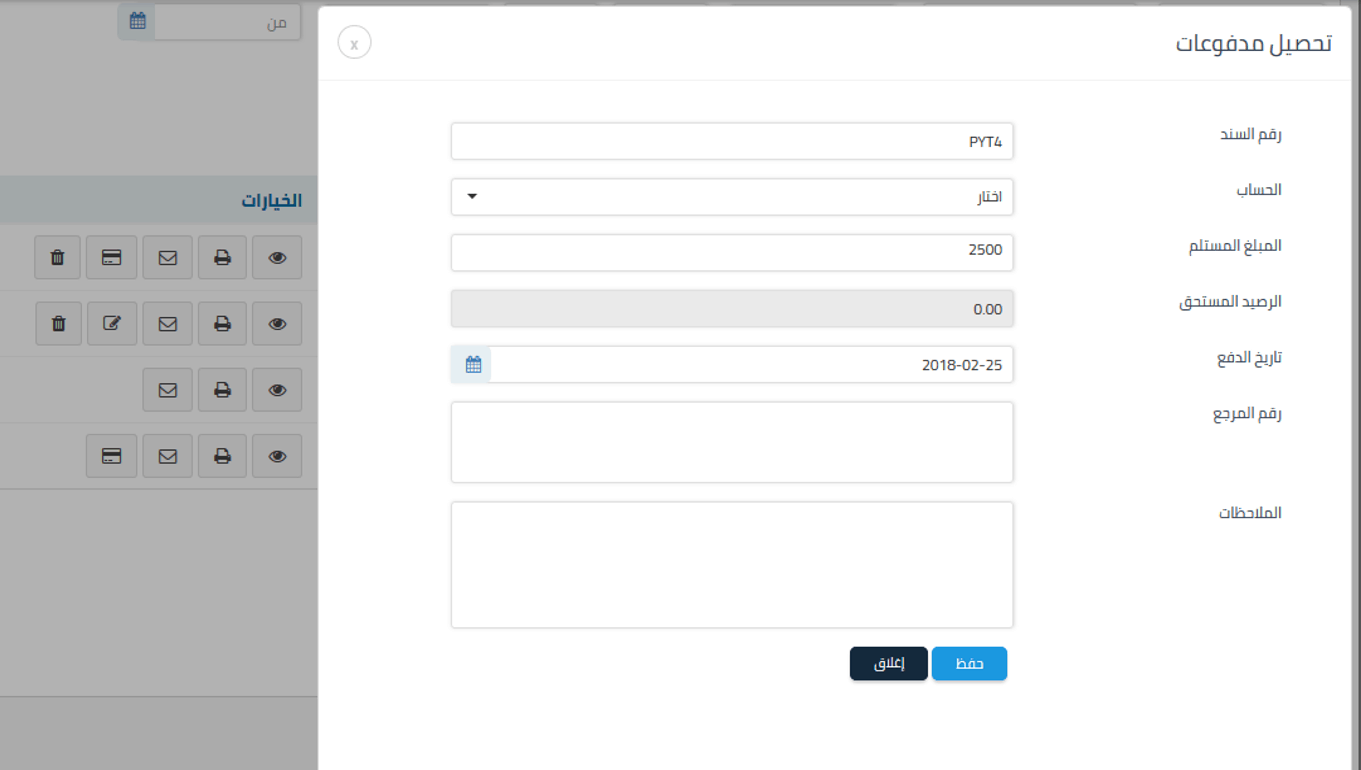Image resolution: width=1361 pixels, height=770 pixels.
Task: Click the رقم السند field containing PYT4
Action: point(732,141)
